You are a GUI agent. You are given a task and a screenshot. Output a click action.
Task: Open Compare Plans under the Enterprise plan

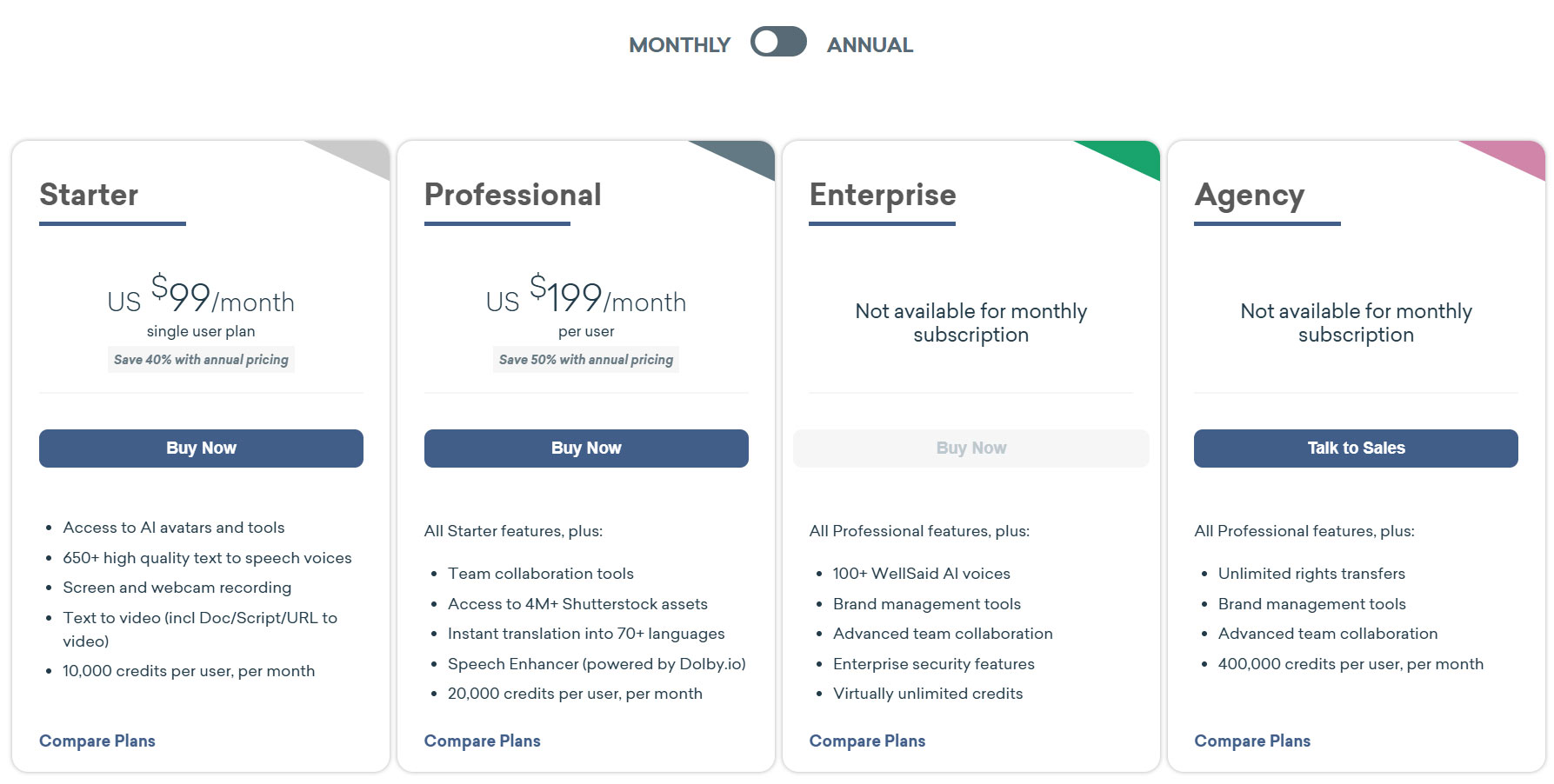[867, 741]
